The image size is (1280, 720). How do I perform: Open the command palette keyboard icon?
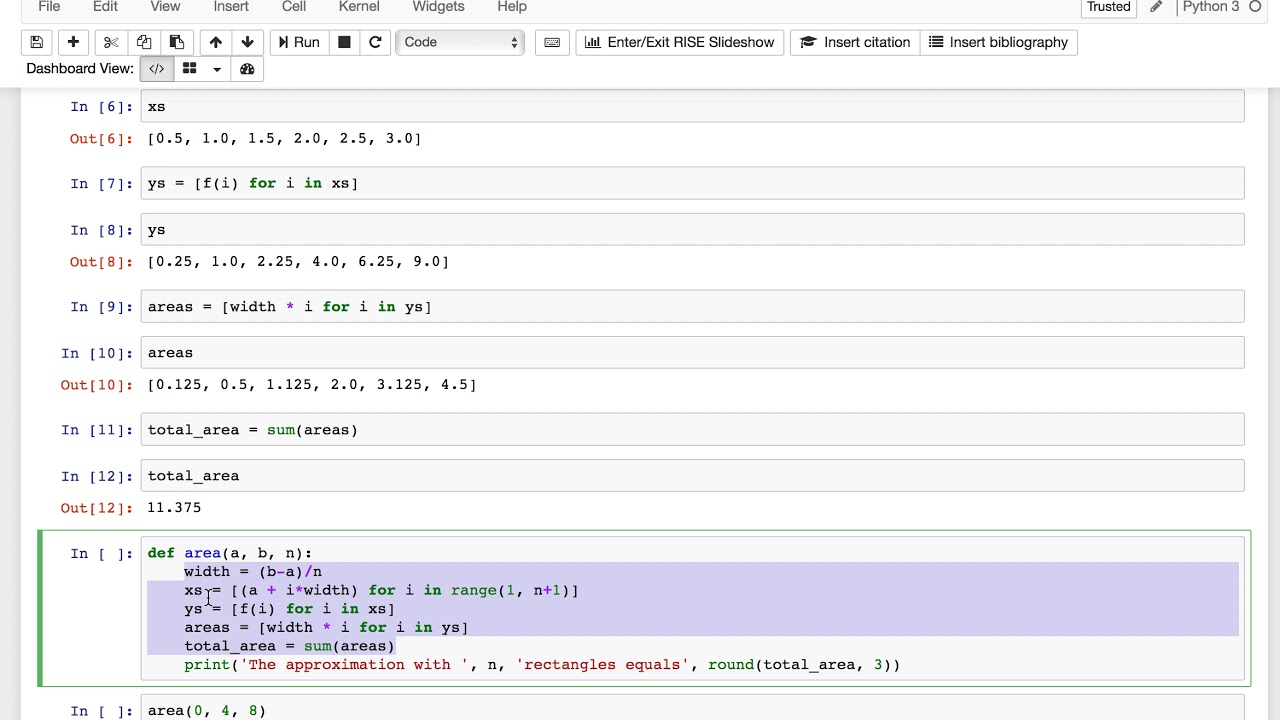[551, 42]
